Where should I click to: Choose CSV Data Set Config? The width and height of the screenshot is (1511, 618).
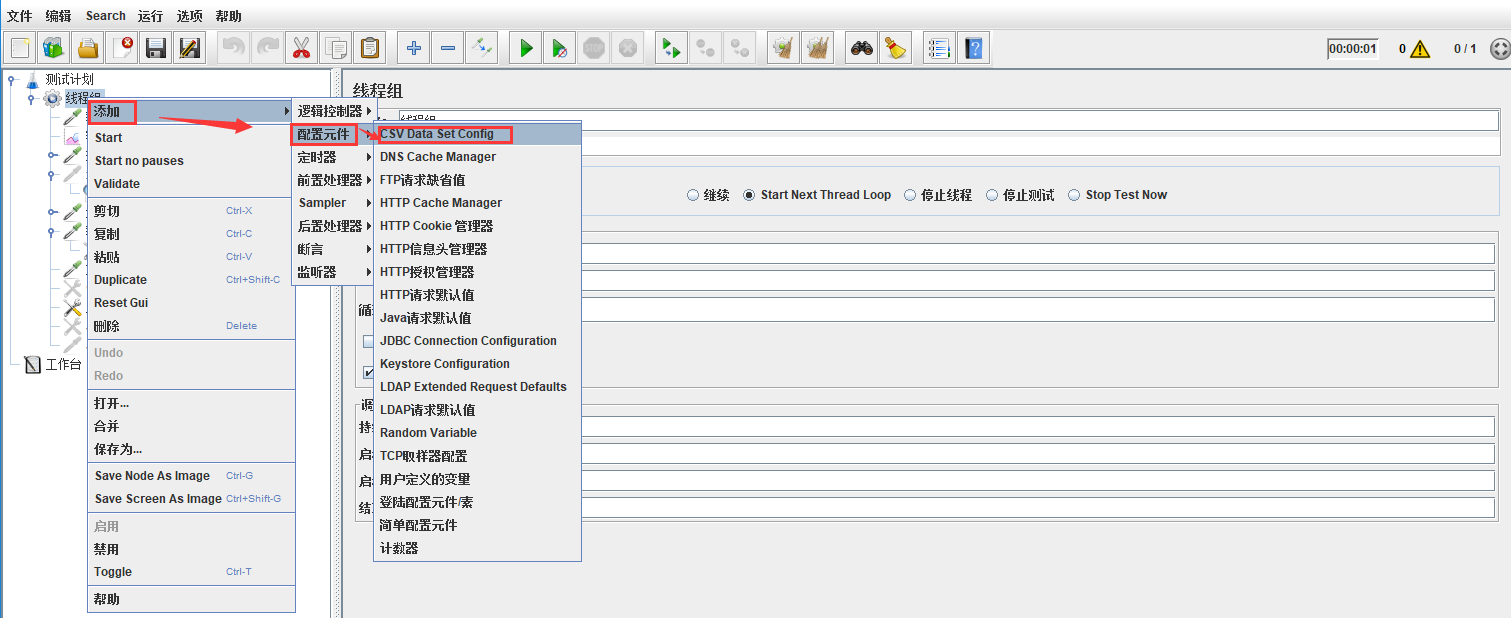pos(477,134)
